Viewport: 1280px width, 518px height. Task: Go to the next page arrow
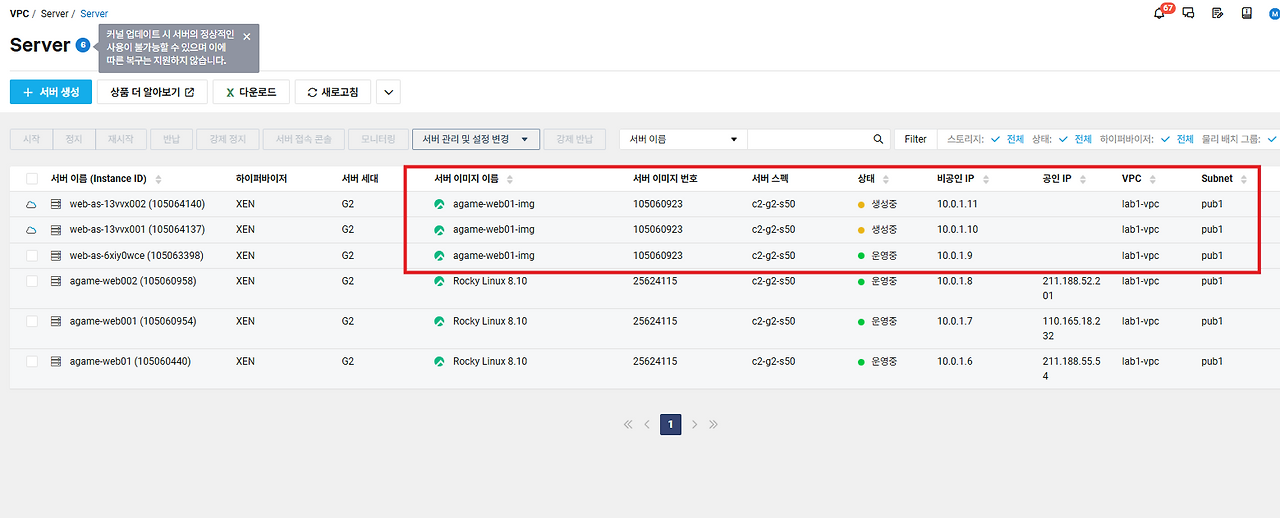click(x=694, y=424)
